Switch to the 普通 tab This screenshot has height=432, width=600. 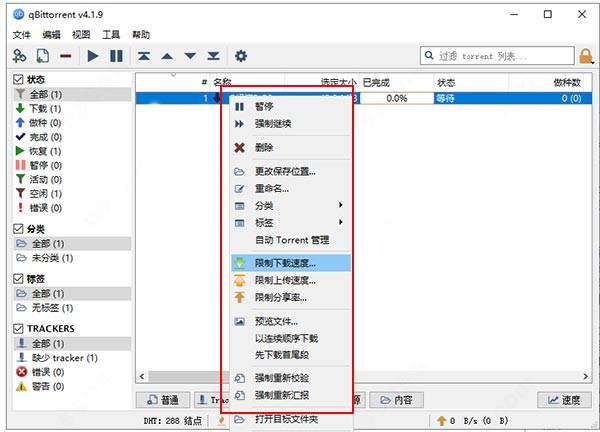(163, 400)
